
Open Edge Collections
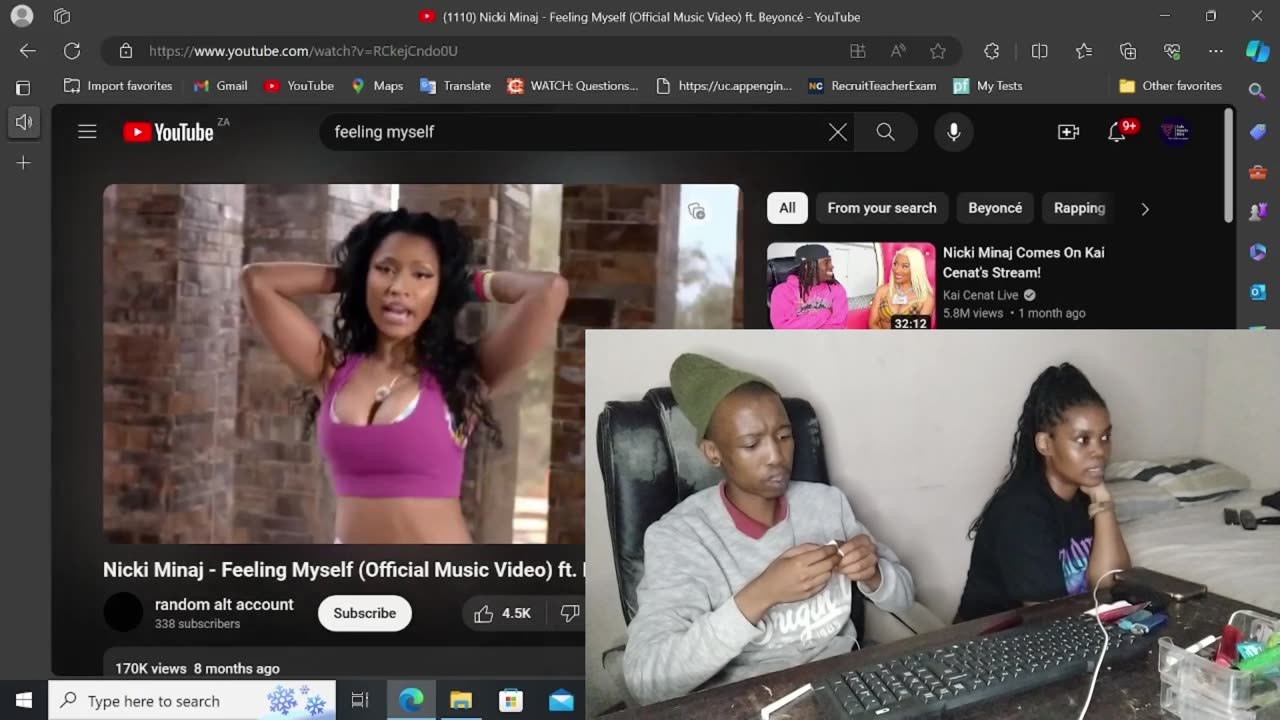1128,51
